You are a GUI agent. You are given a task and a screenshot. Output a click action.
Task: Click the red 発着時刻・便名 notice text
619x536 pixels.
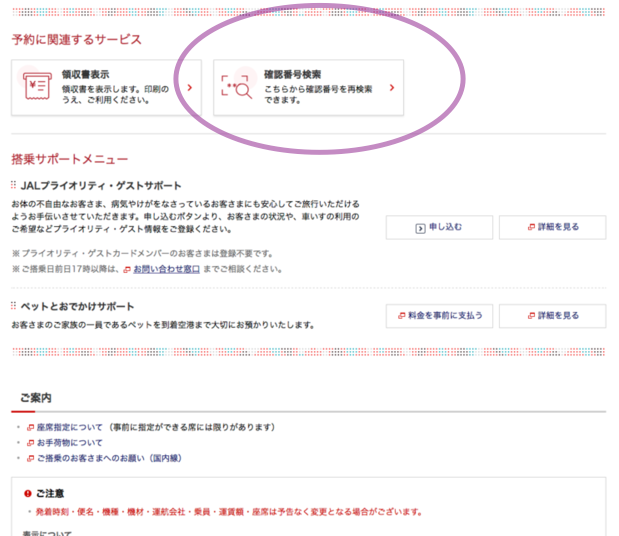coord(229,512)
